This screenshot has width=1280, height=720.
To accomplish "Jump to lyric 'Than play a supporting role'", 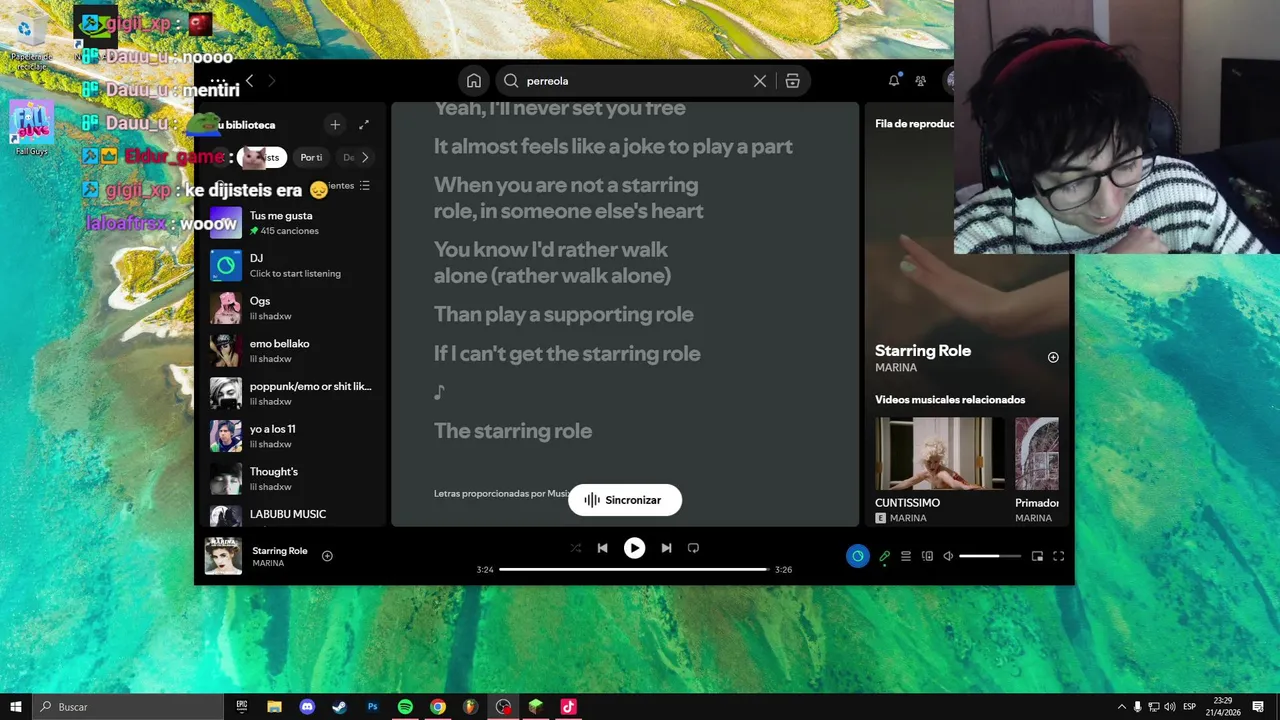I will (563, 314).
